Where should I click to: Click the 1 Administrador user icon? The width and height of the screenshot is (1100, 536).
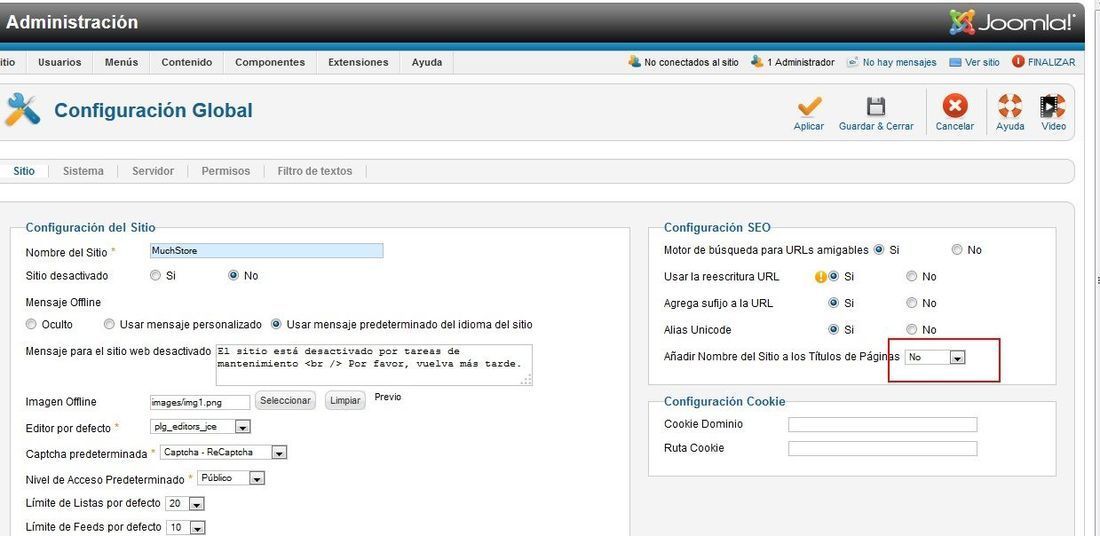(x=756, y=62)
